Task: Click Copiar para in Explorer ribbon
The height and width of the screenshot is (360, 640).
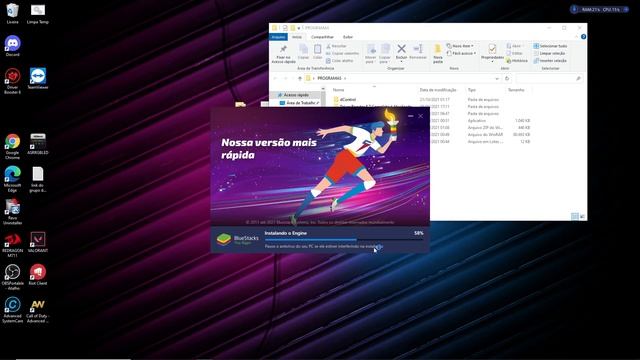Action: coord(385,54)
